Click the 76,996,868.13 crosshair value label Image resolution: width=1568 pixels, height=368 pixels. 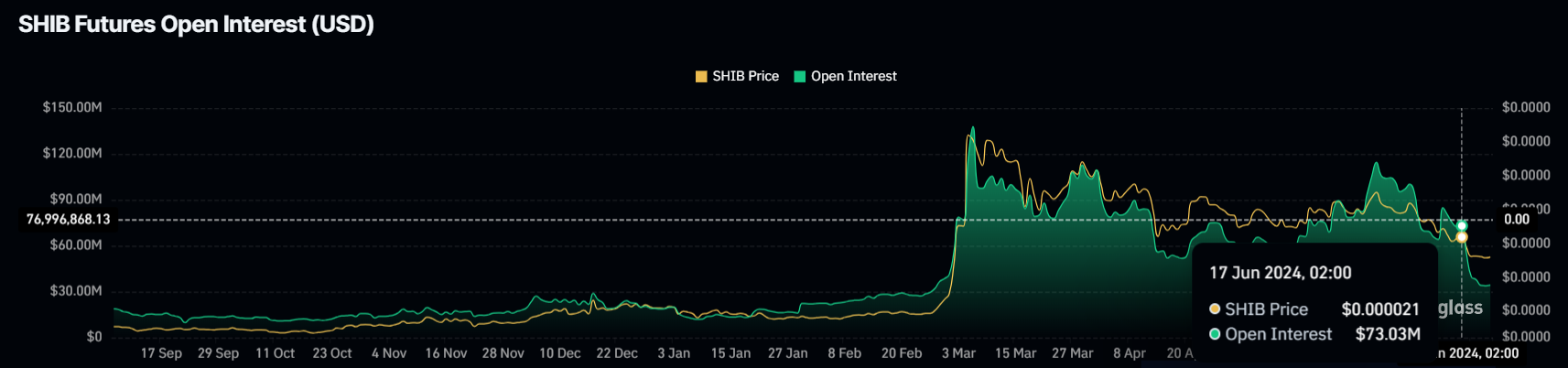[x=68, y=219]
